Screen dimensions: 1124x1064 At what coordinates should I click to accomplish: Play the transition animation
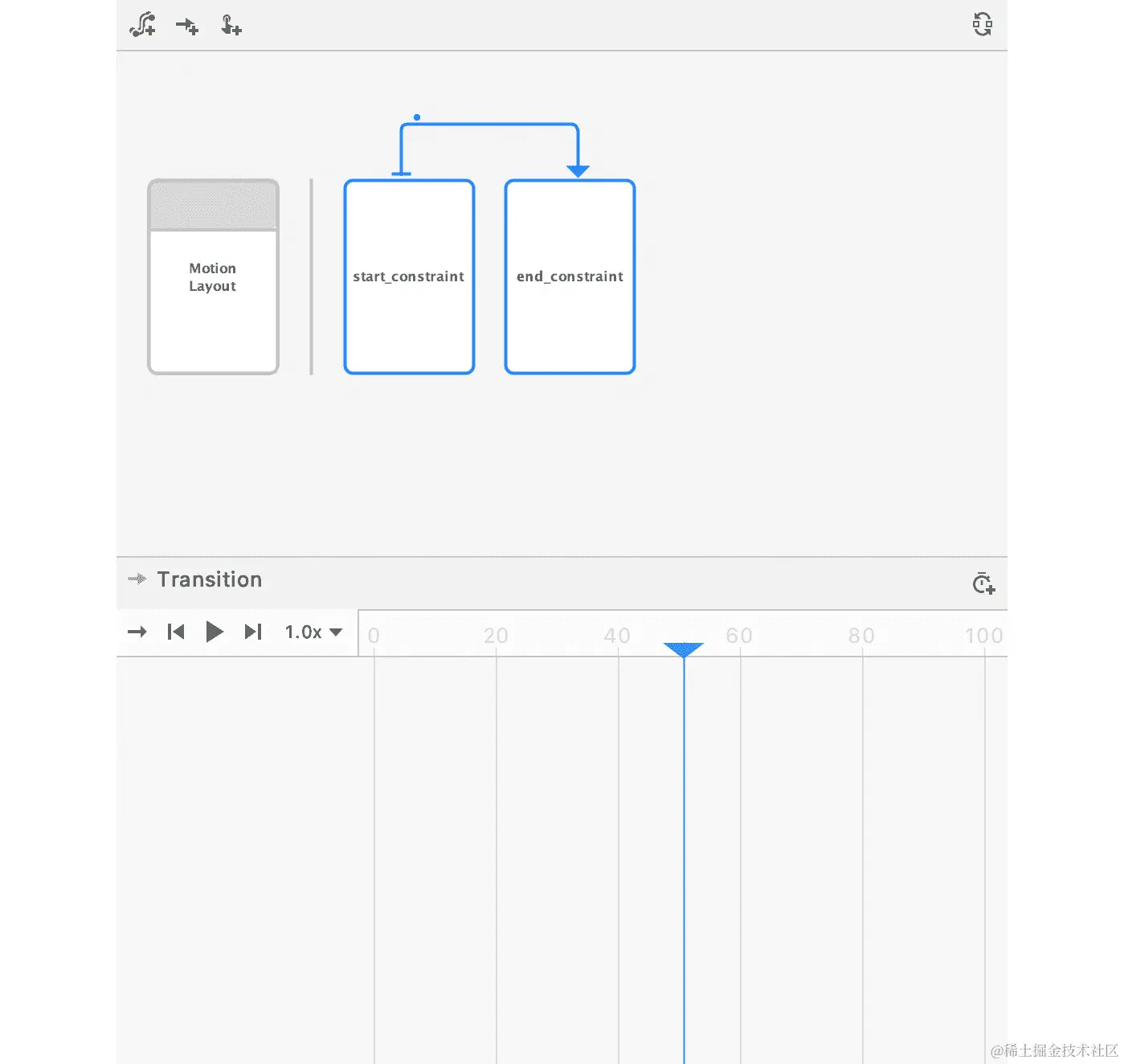[x=215, y=632]
